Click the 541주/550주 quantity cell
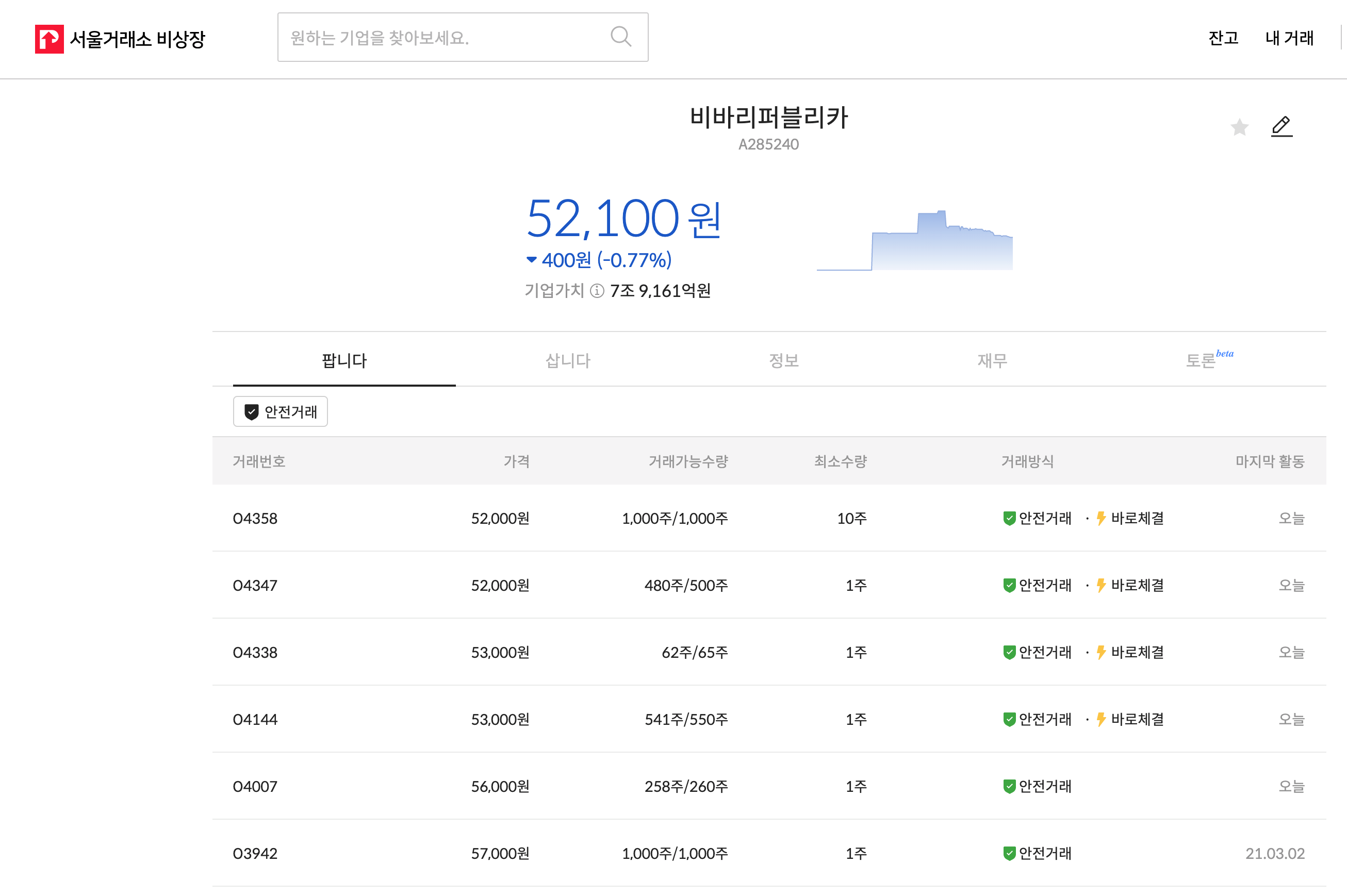This screenshot has height=896, width=1347. click(x=686, y=719)
